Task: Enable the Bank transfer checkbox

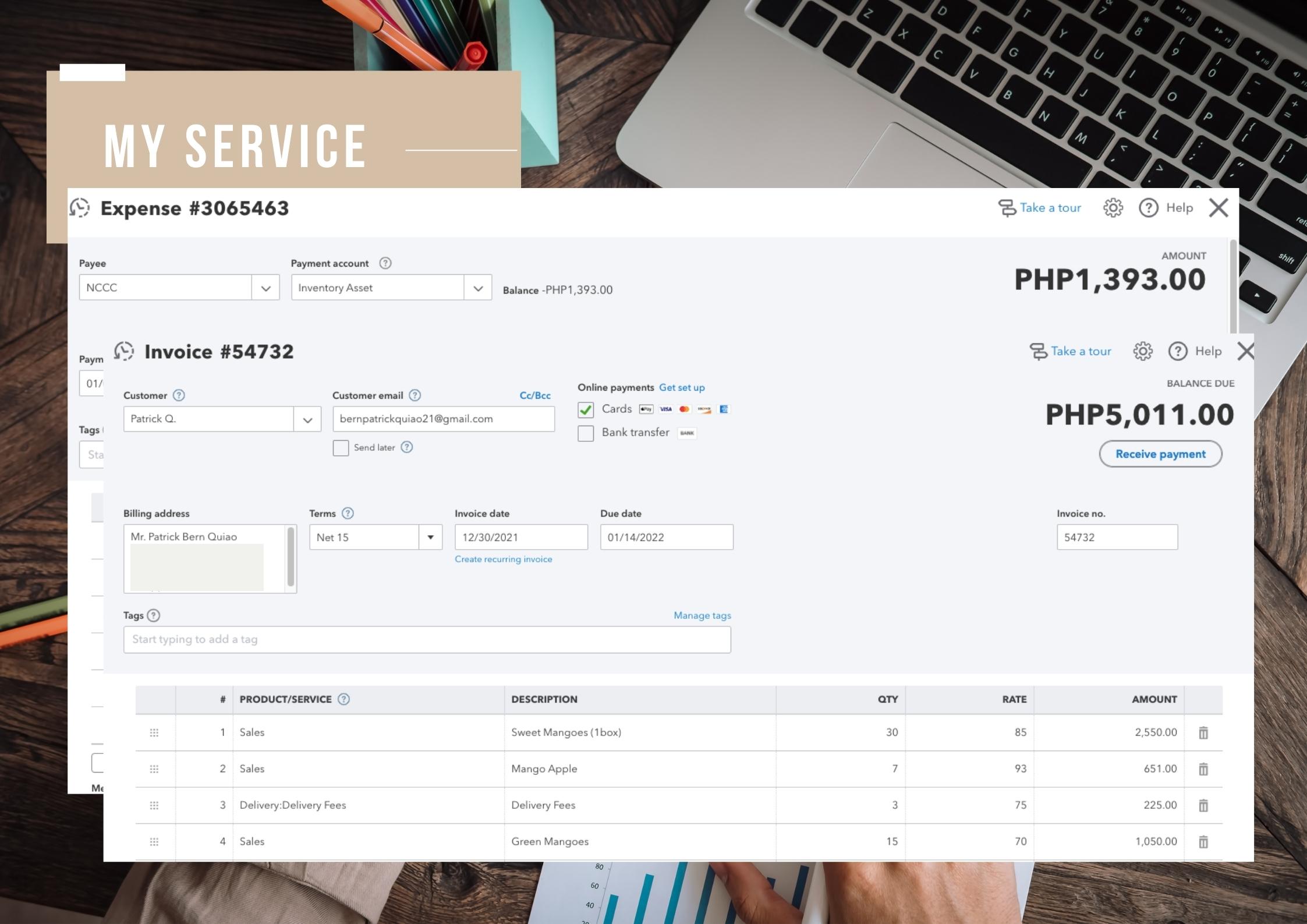Action: coord(586,433)
